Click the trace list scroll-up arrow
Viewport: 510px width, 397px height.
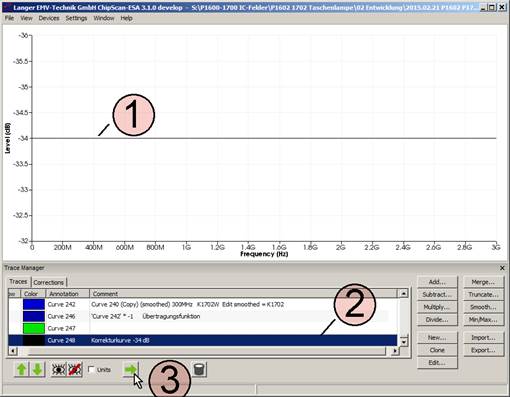[404, 294]
